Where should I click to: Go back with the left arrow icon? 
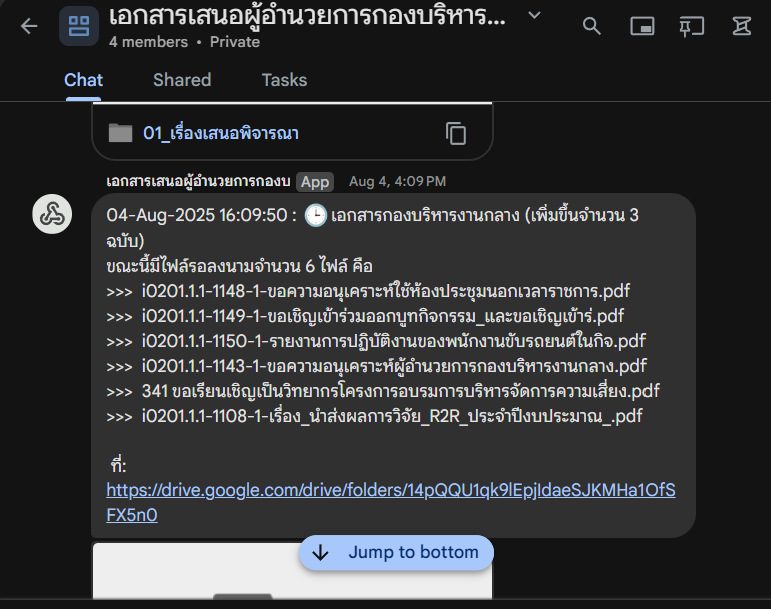(x=29, y=26)
